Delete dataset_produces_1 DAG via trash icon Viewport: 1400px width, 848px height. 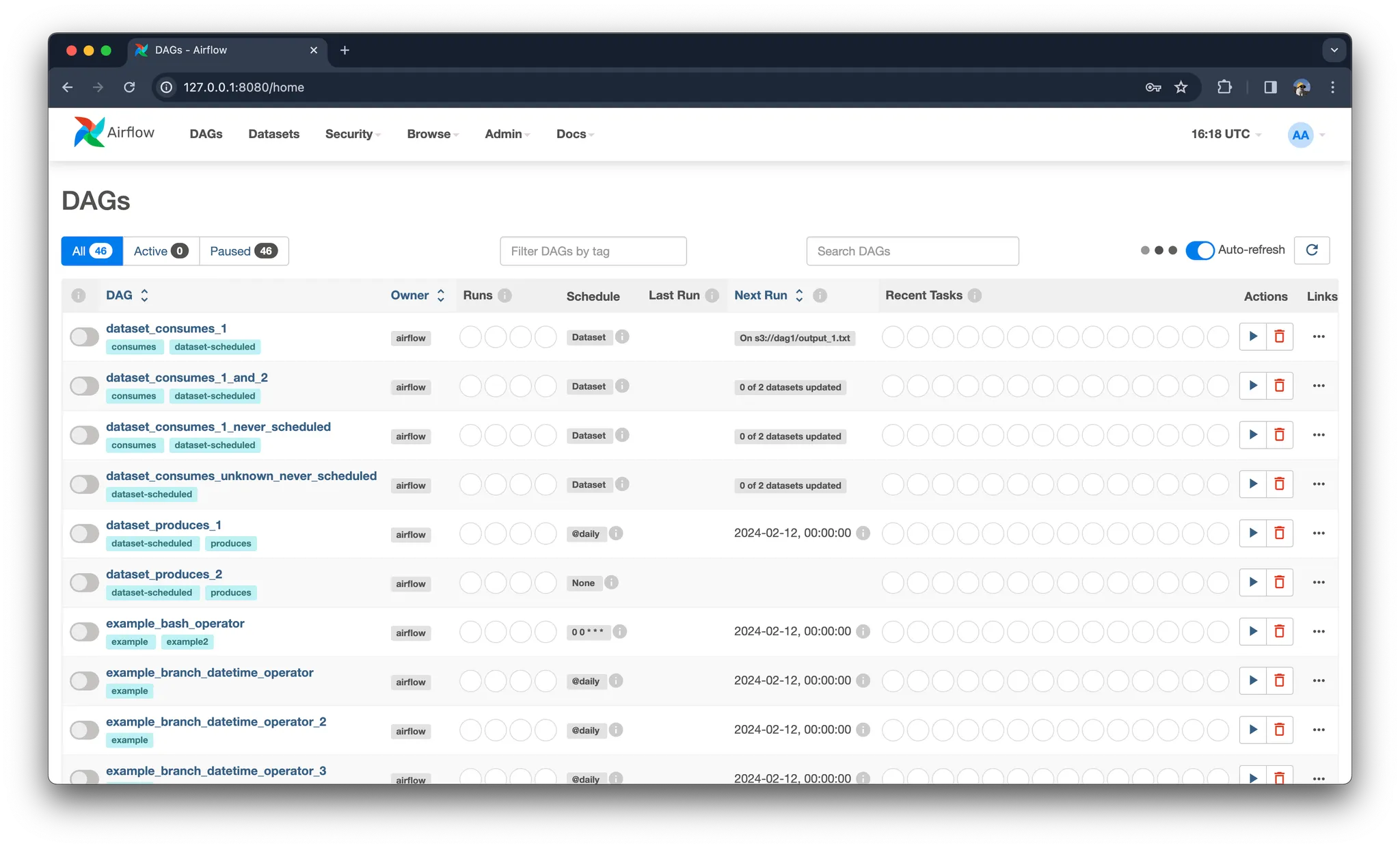(x=1279, y=533)
